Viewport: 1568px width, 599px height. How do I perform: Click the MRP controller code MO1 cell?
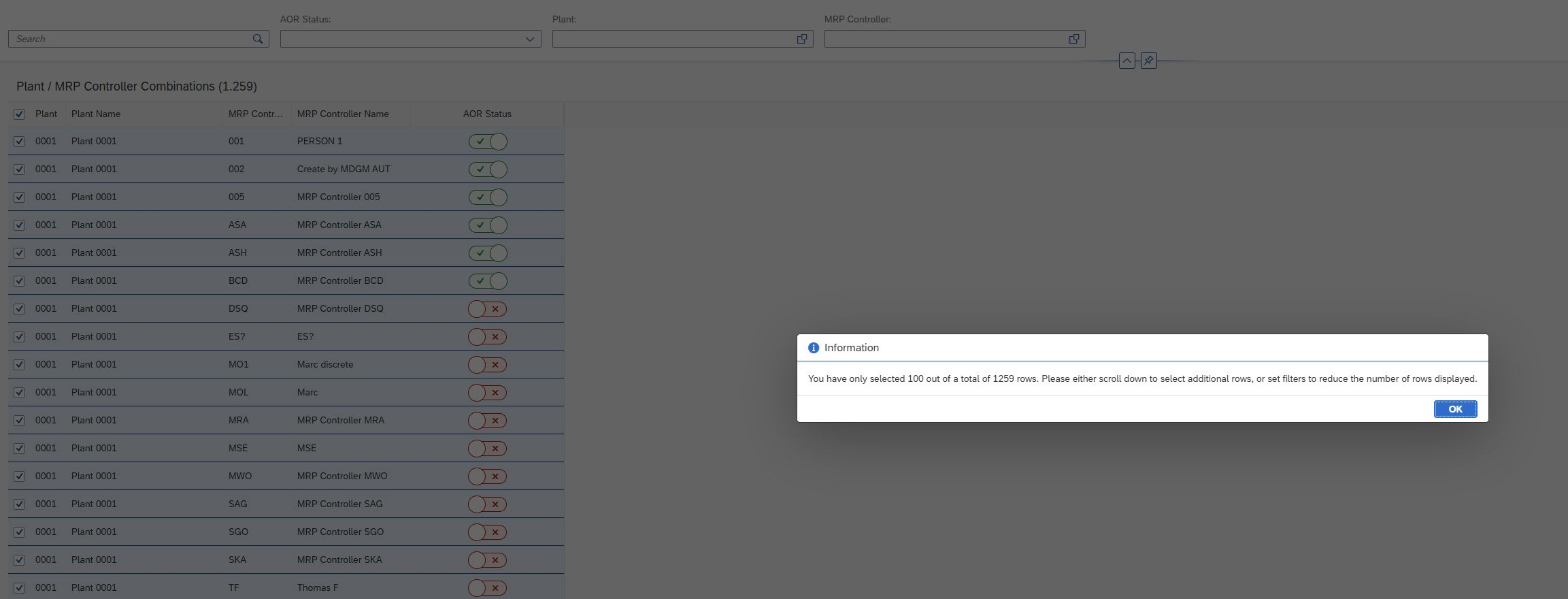click(239, 364)
